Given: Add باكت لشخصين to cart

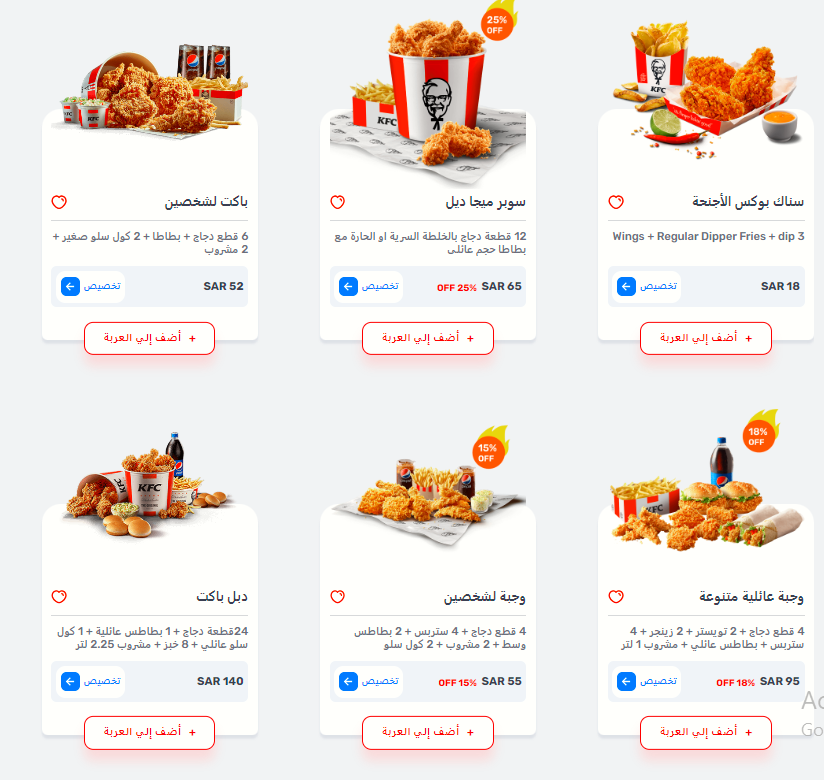Looking at the screenshot, I should 149,338.
